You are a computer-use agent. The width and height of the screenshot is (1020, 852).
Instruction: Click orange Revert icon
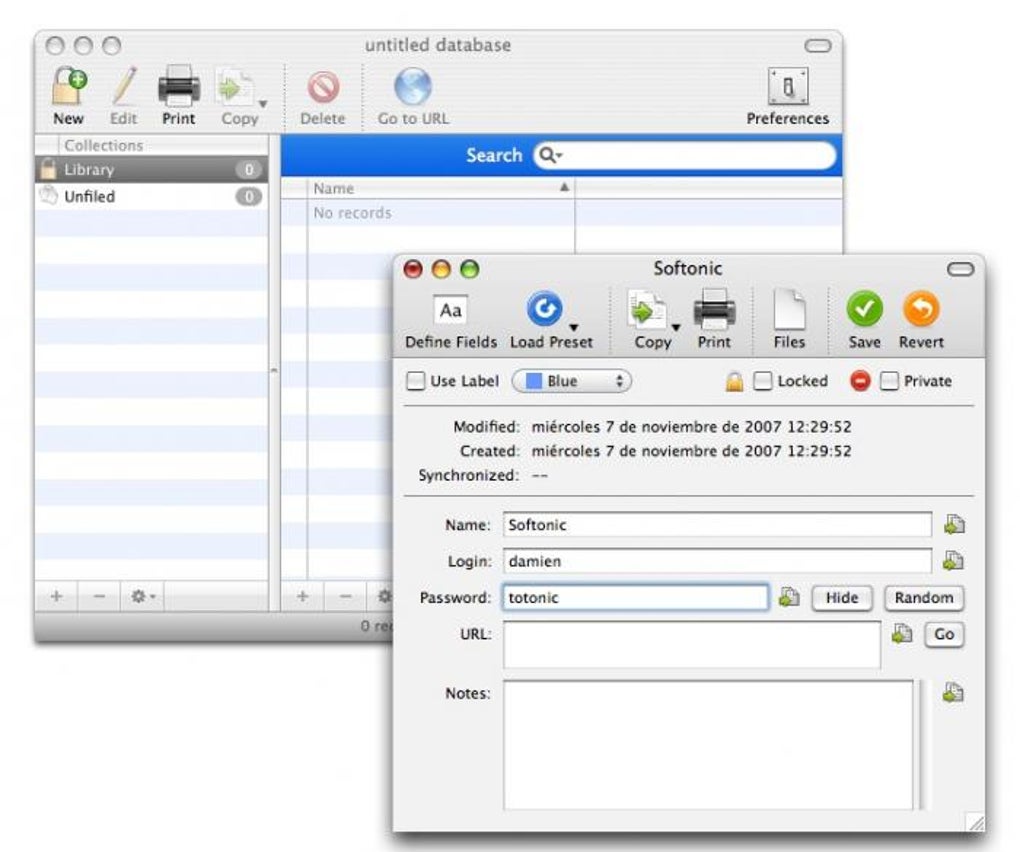[x=921, y=309]
